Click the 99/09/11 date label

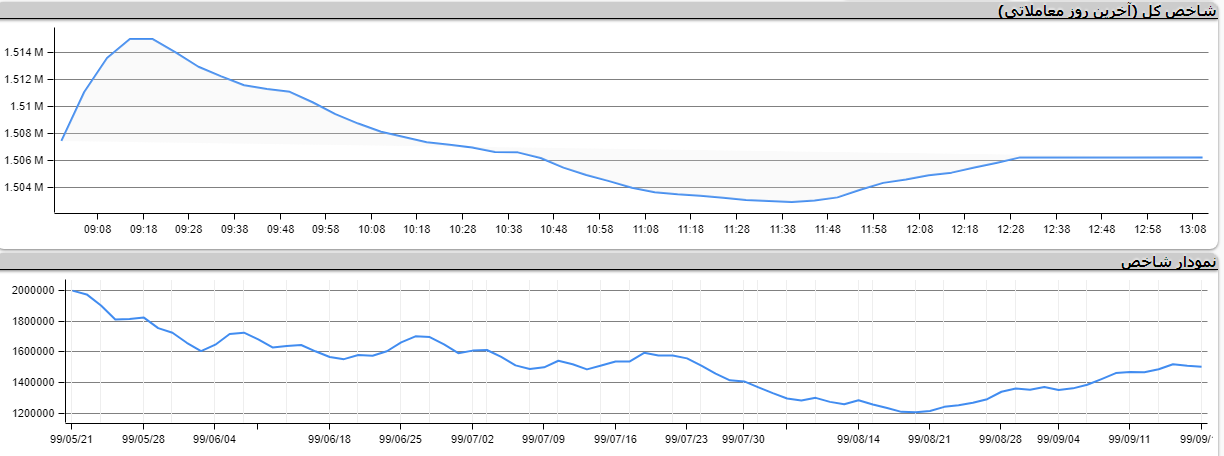[1129, 438]
